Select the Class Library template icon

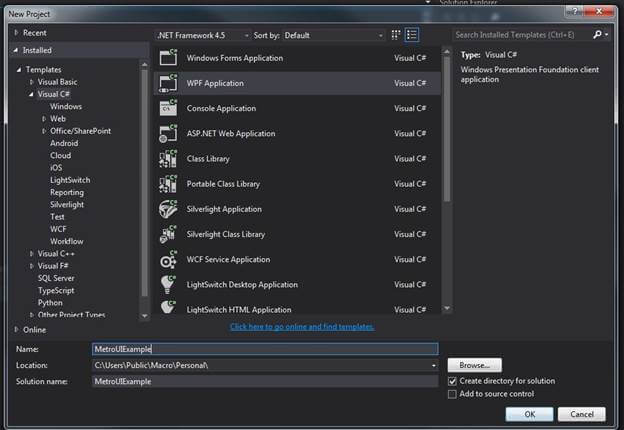pos(168,159)
